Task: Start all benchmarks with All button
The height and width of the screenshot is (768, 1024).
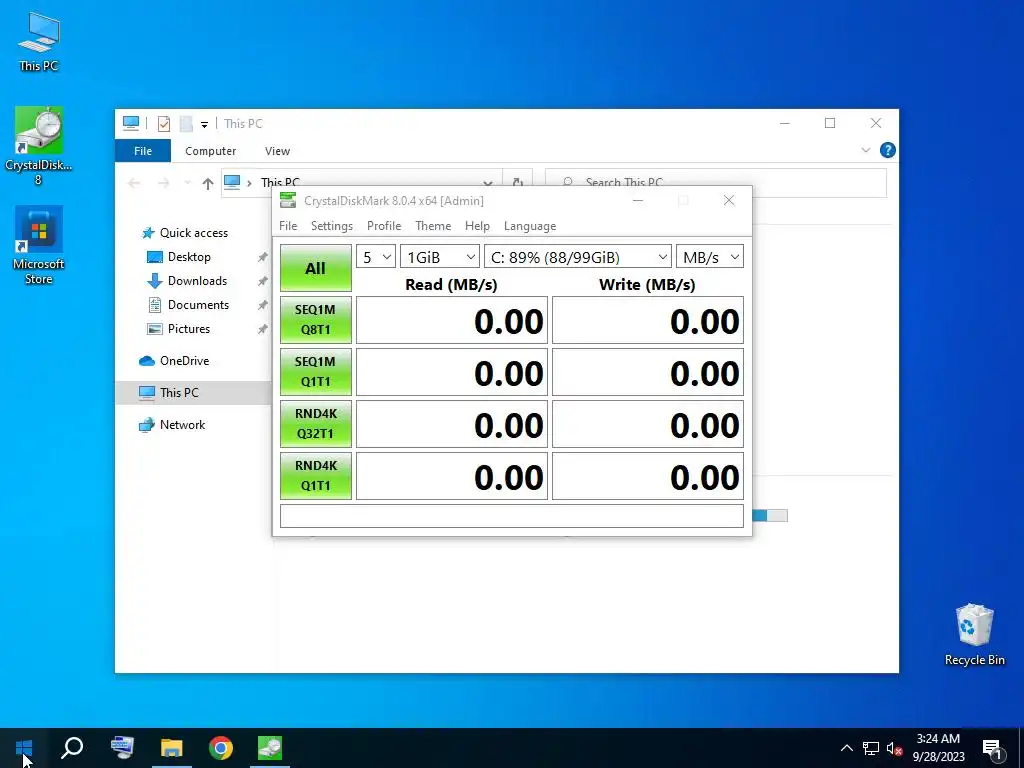Action: point(315,268)
